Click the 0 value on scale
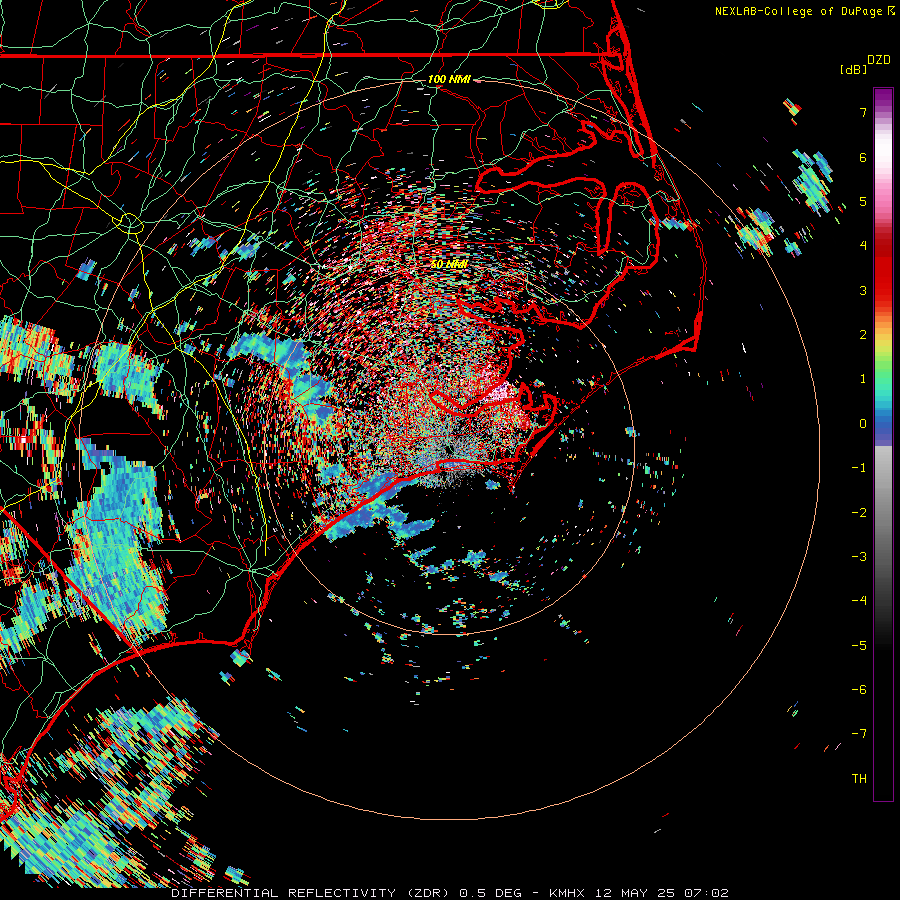Screen dimensions: 900x900 click(x=863, y=424)
